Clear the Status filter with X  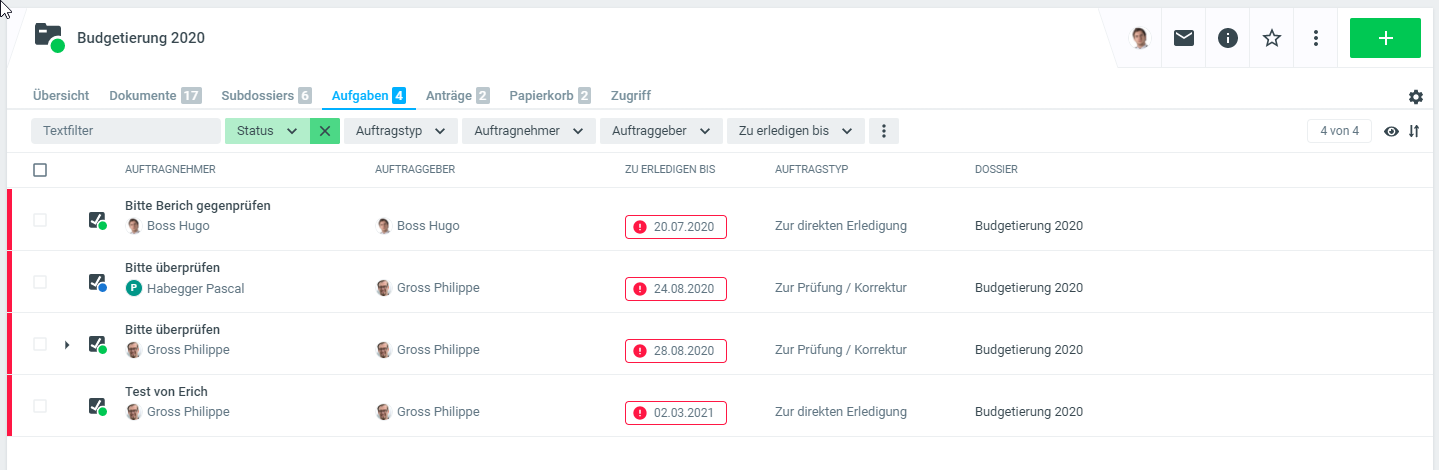pyautogui.click(x=324, y=131)
